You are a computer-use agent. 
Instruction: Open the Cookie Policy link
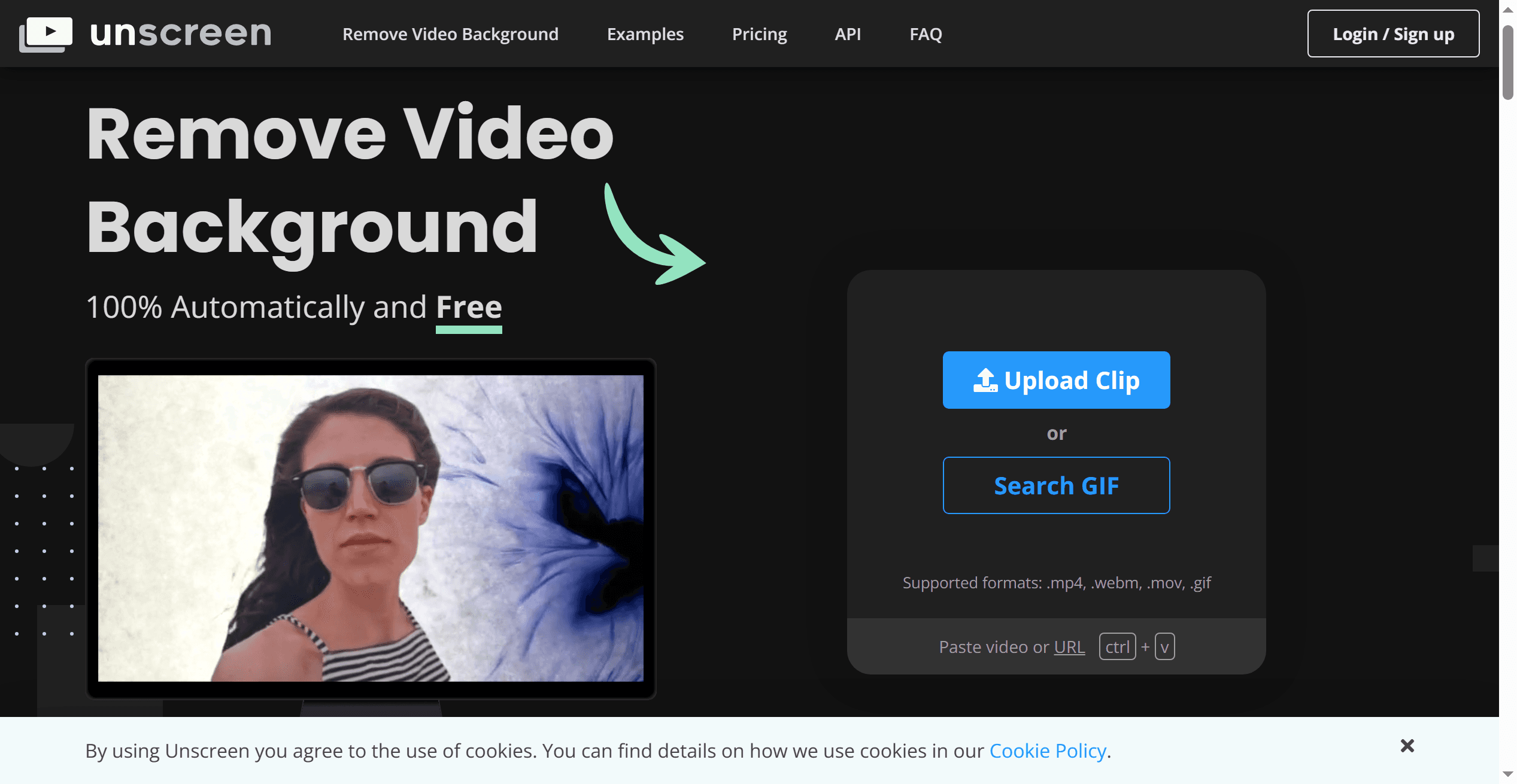[1047, 750]
